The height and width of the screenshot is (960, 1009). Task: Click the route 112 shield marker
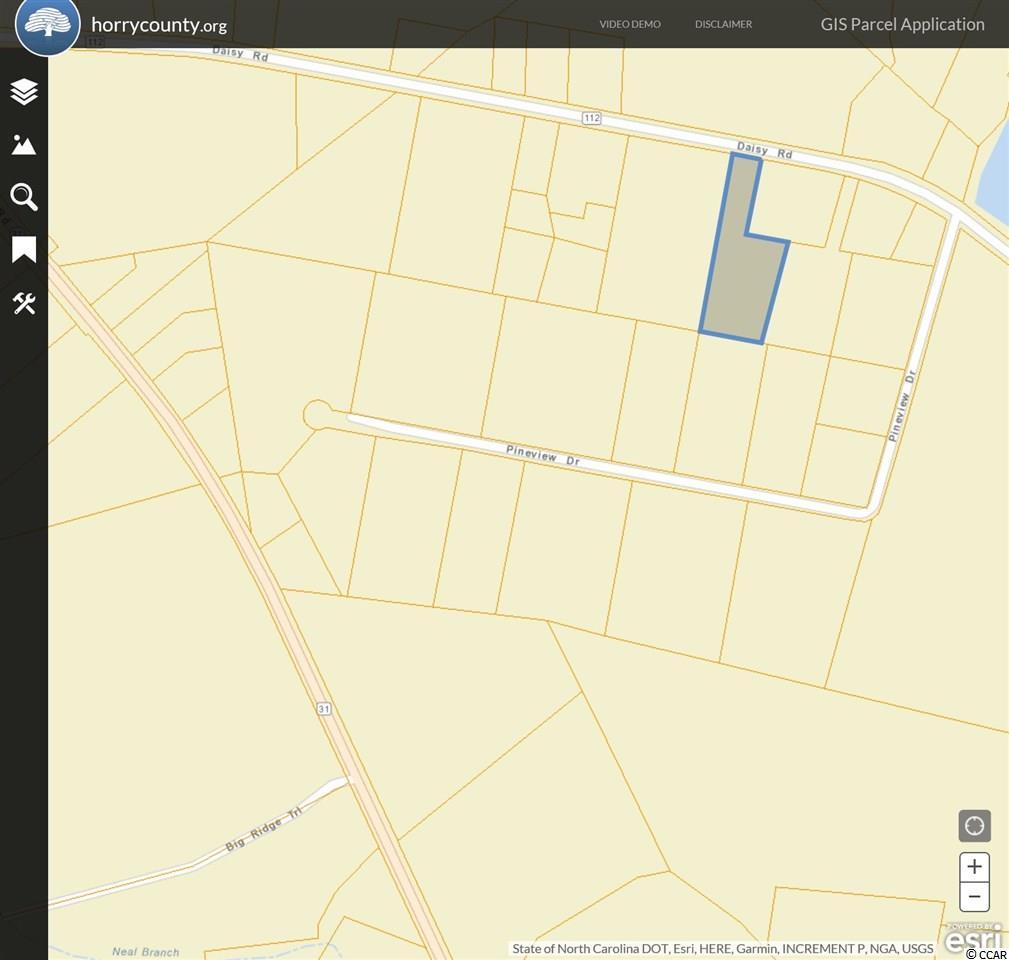coord(592,118)
